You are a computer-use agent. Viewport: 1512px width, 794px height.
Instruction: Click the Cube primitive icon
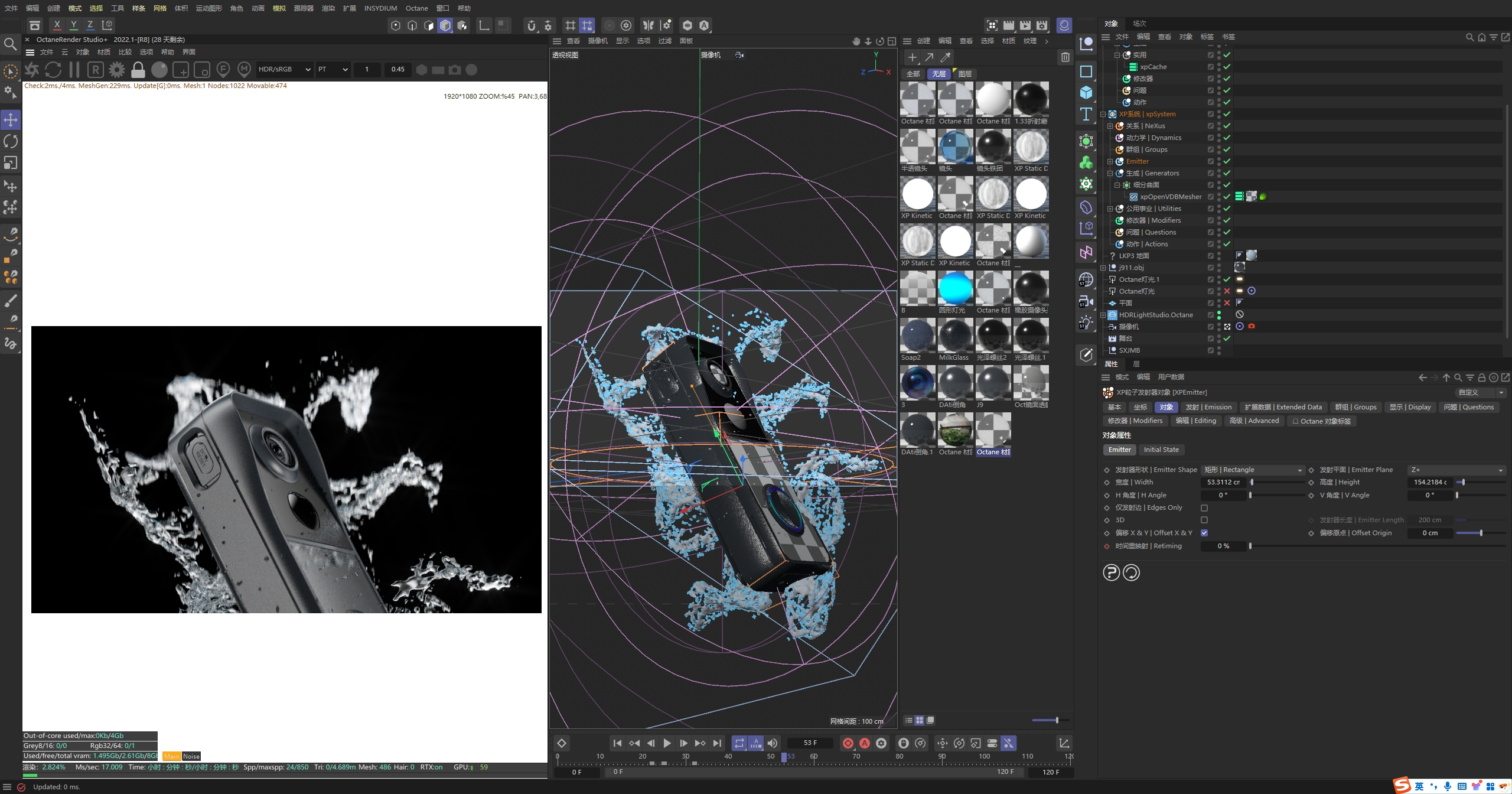[1086, 93]
